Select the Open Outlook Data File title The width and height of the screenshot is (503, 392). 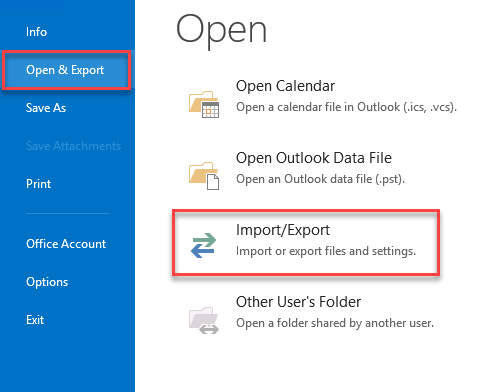pos(314,158)
